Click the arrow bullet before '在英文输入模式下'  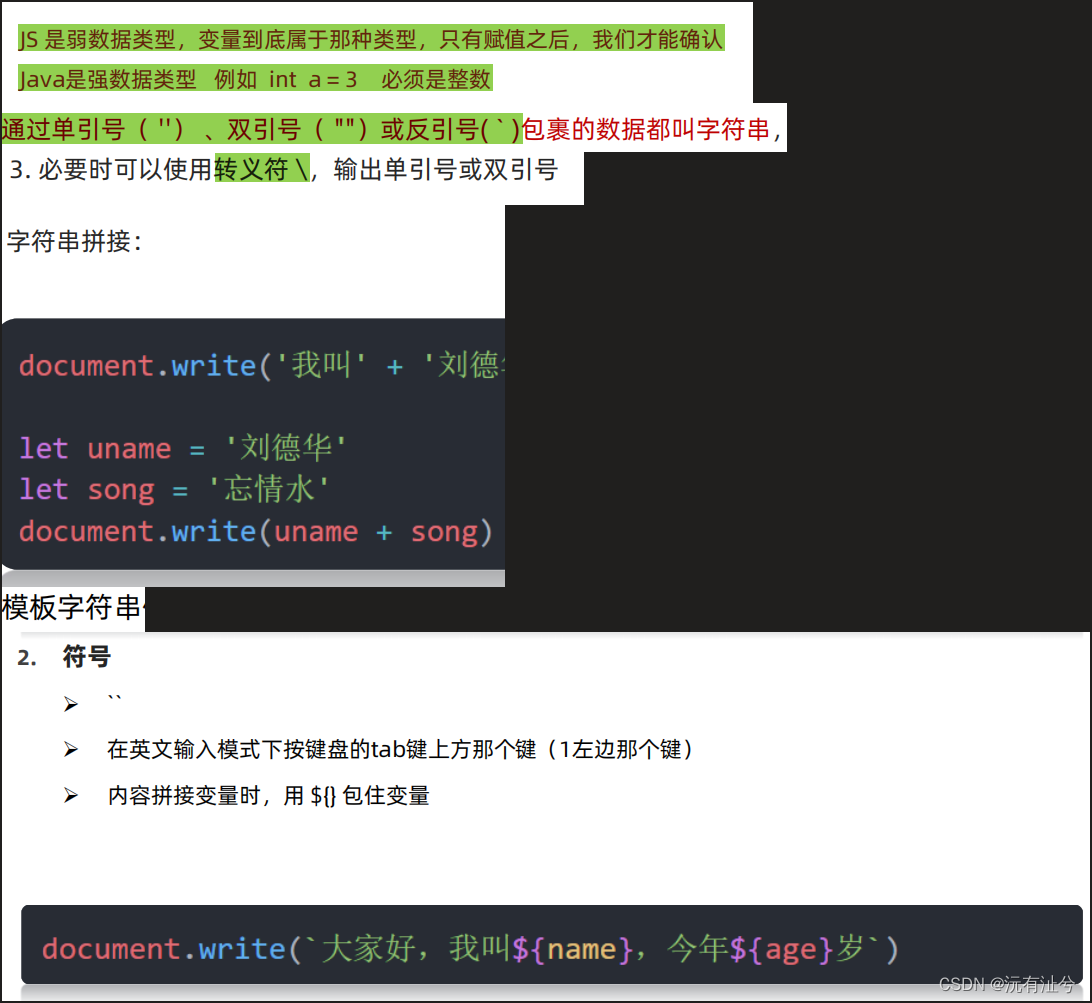70,749
